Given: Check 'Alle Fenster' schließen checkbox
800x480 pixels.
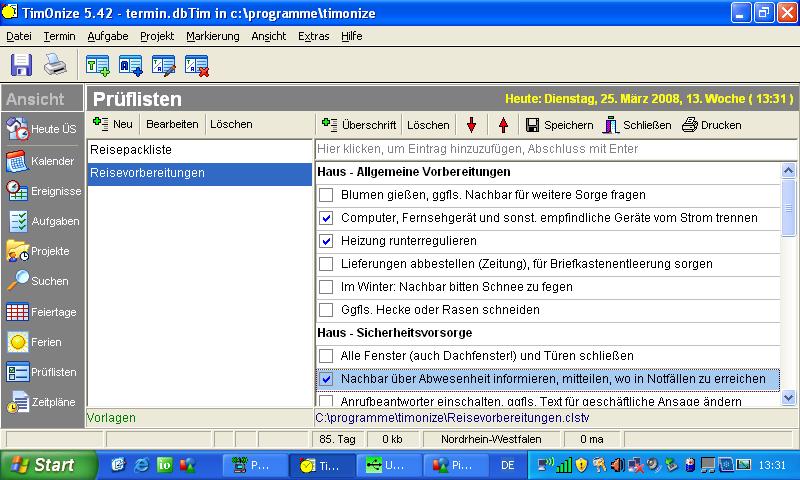Looking at the screenshot, I should click(x=326, y=356).
